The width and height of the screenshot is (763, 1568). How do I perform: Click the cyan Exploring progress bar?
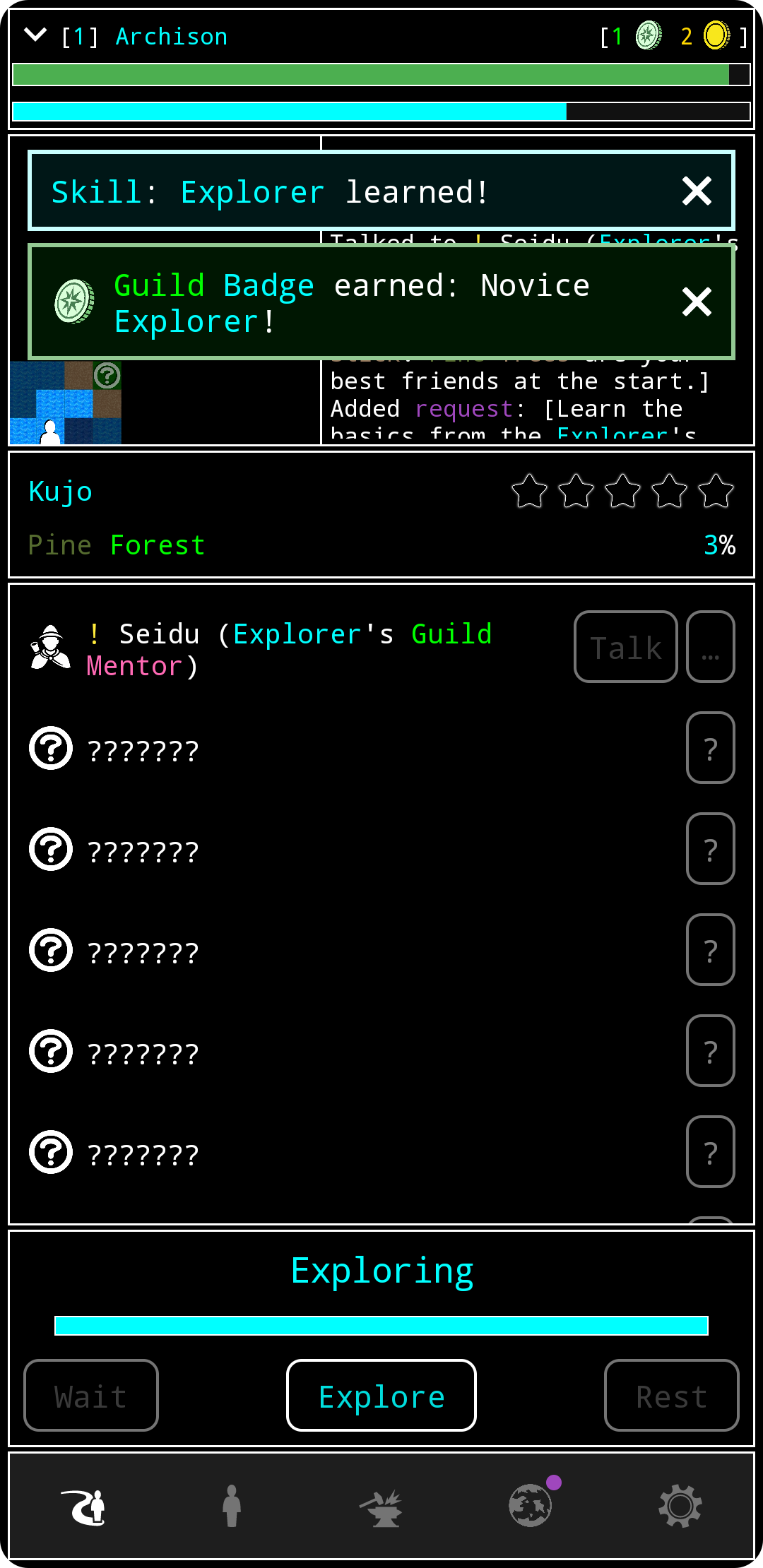[381, 1326]
